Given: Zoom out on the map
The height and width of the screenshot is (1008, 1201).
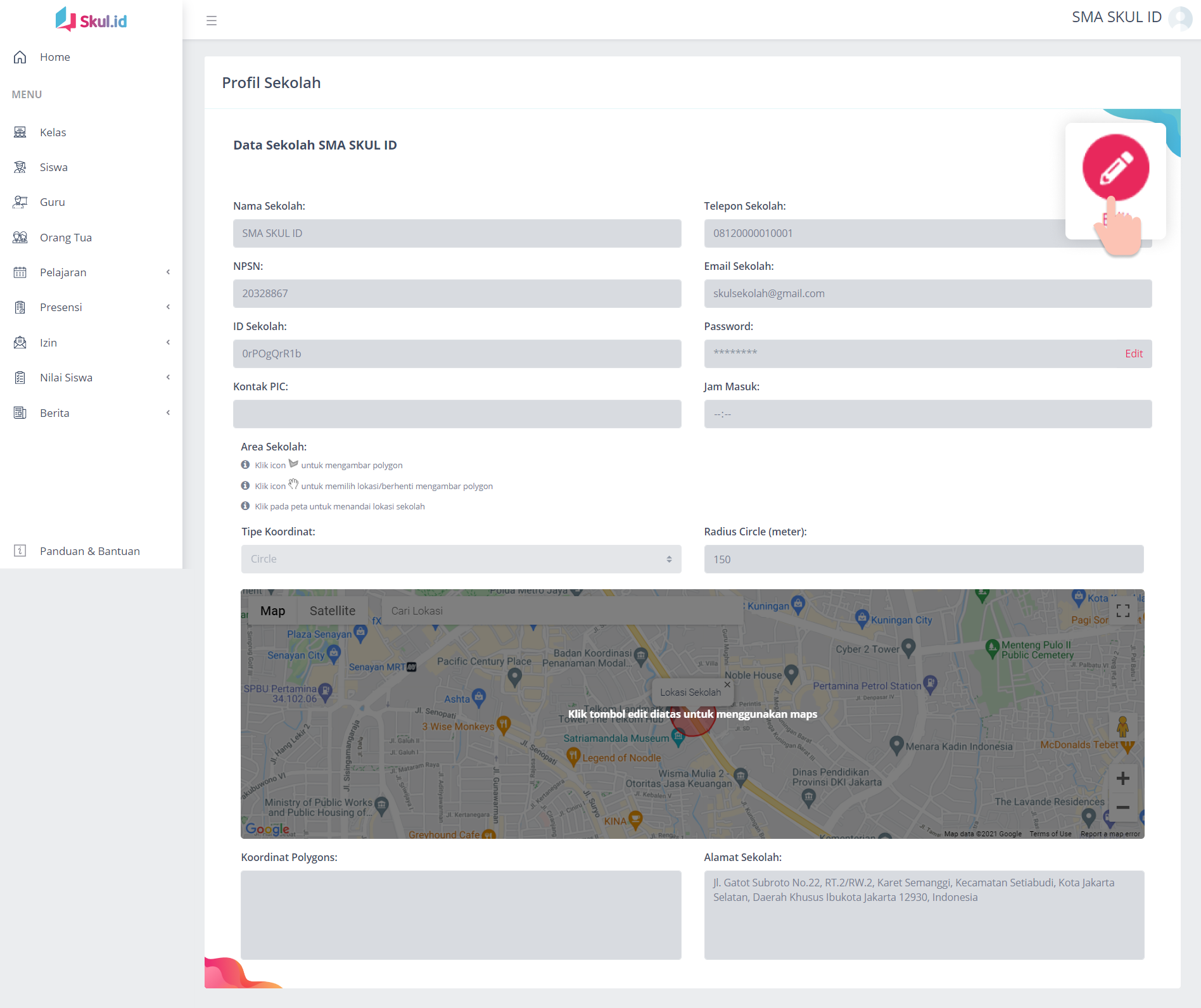Looking at the screenshot, I should point(1122,807).
